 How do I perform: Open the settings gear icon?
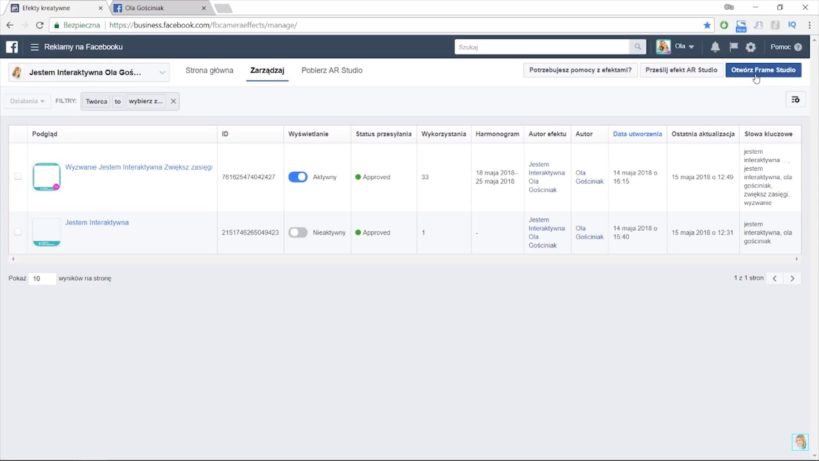pos(751,47)
